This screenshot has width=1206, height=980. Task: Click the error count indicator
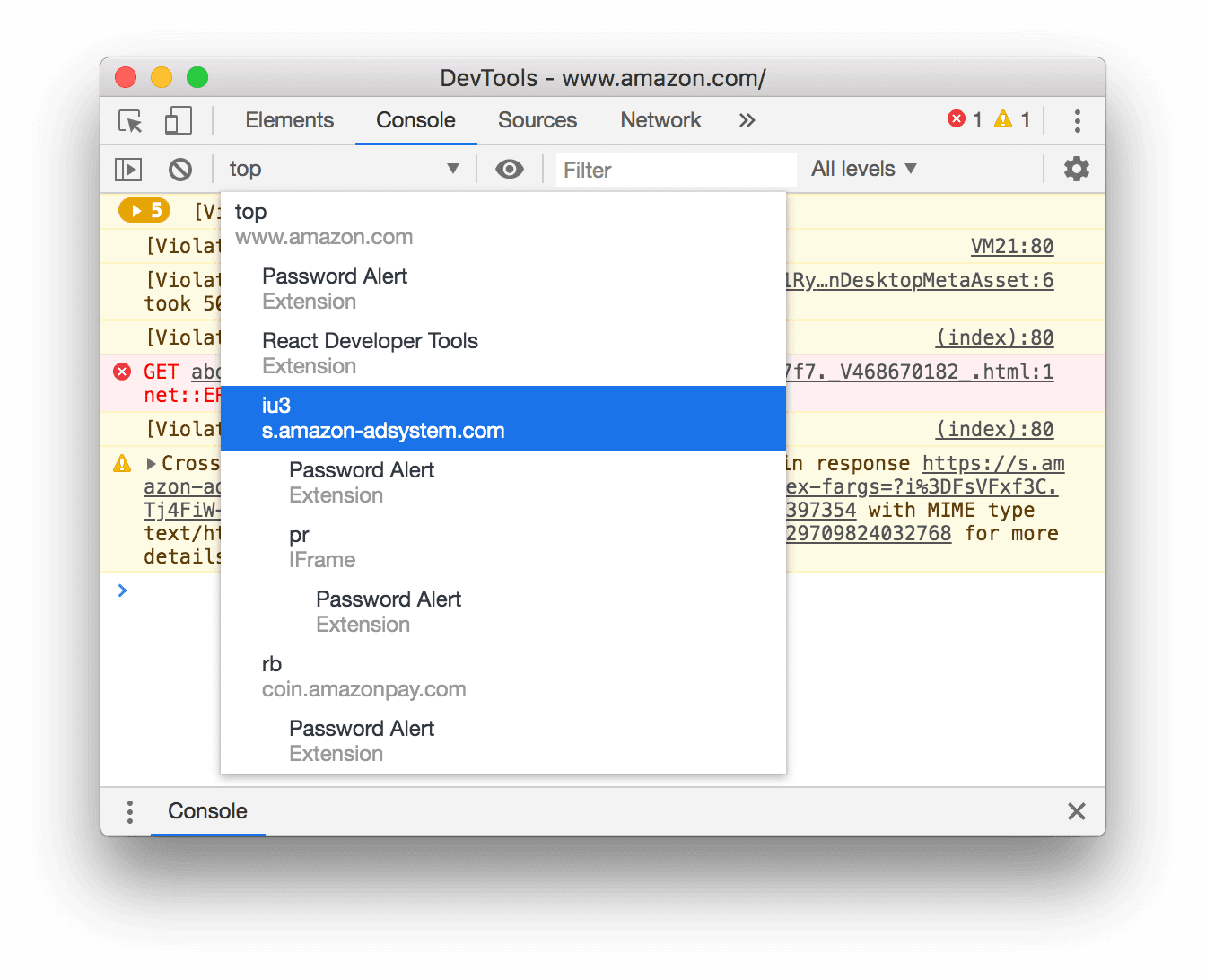[x=965, y=118]
